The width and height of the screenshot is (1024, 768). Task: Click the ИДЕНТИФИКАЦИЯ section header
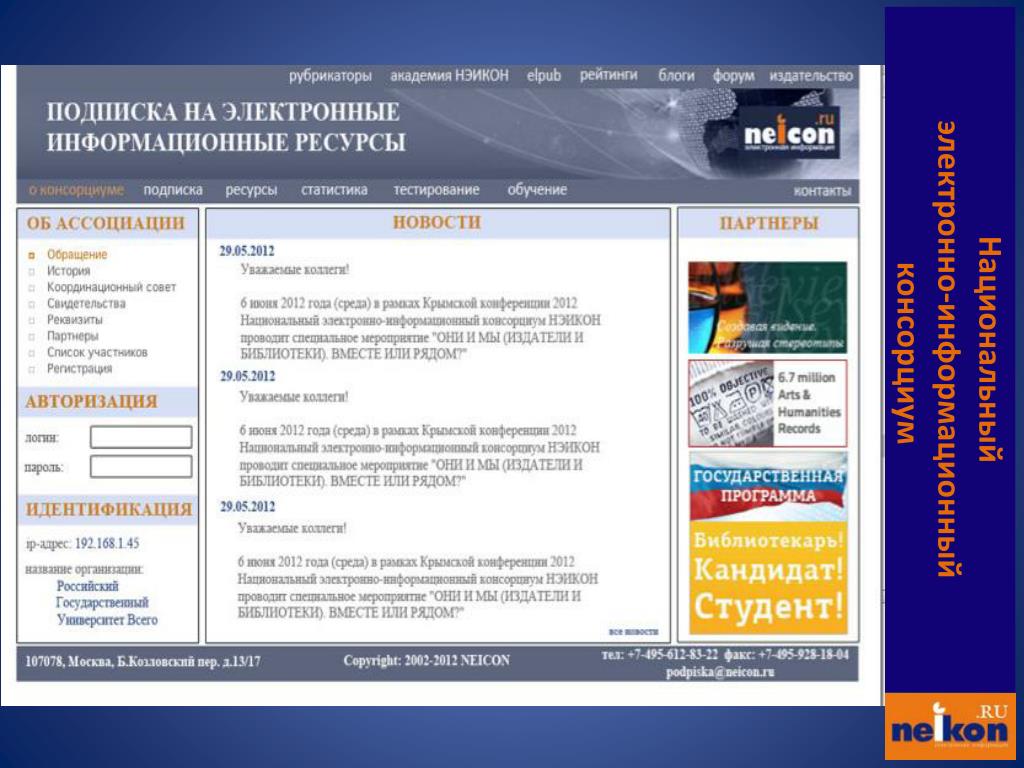point(109,509)
